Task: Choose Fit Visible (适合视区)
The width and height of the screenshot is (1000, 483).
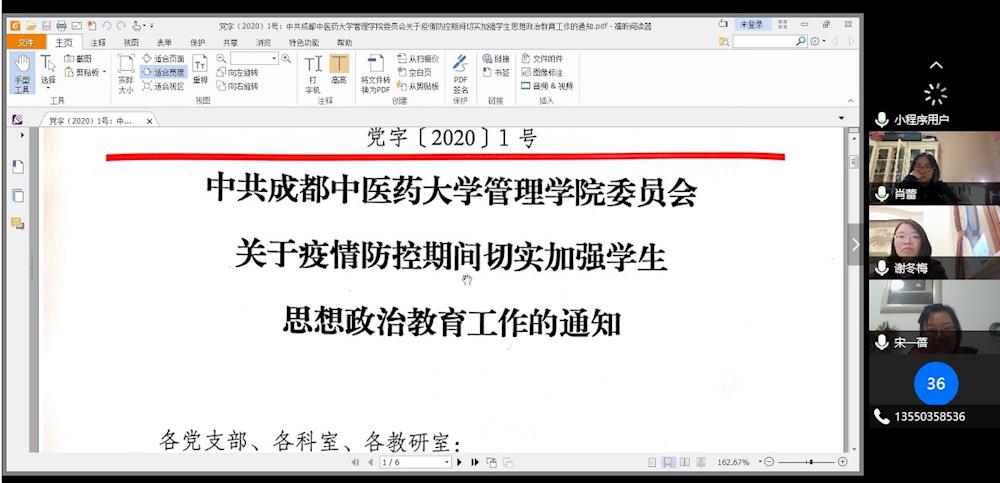Action: 163,85
